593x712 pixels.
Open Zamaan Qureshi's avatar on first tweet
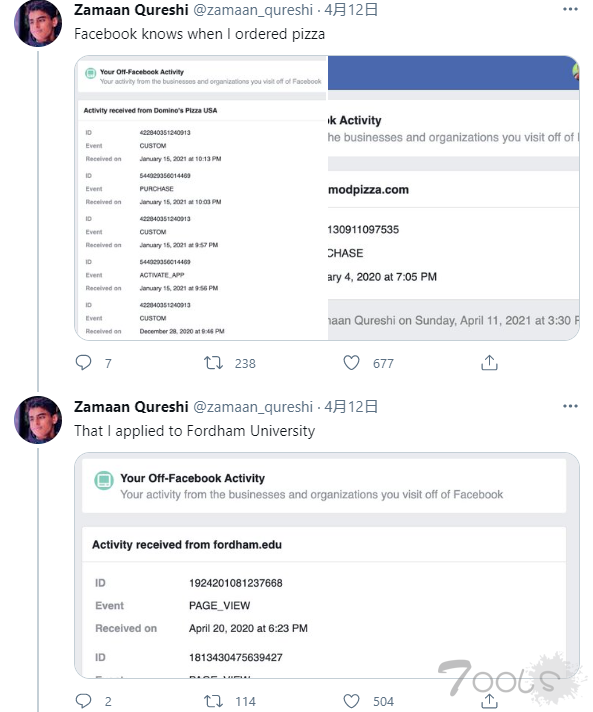pyautogui.click(x=38, y=23)
